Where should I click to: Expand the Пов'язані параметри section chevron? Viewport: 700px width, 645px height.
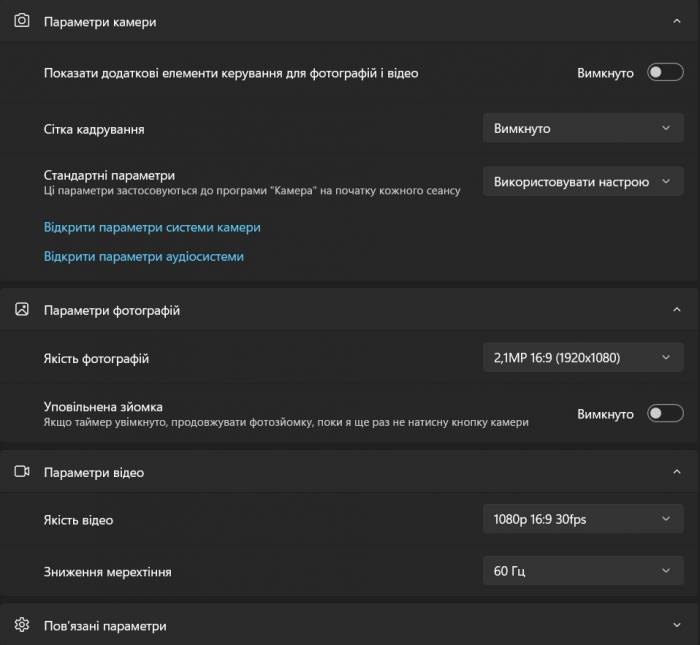[677, 625]
